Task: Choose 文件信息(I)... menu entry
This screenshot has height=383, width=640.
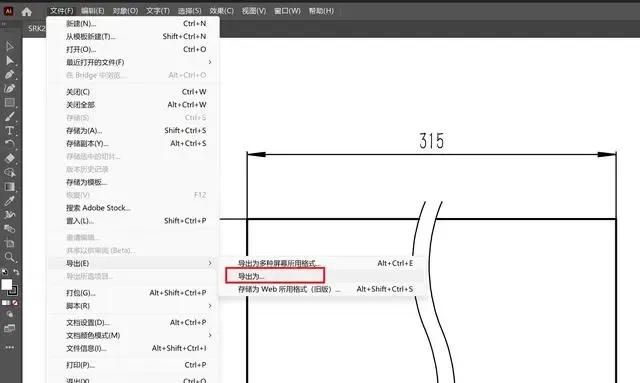Action: [134, 348]
